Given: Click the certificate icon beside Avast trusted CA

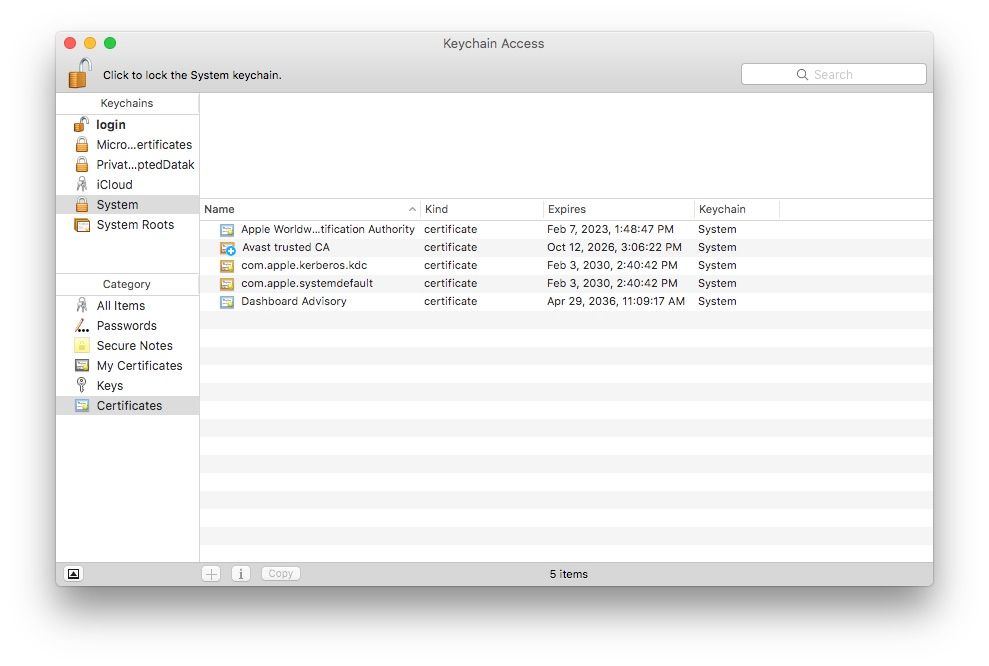Looking at the screenshot, I should 227,247.
